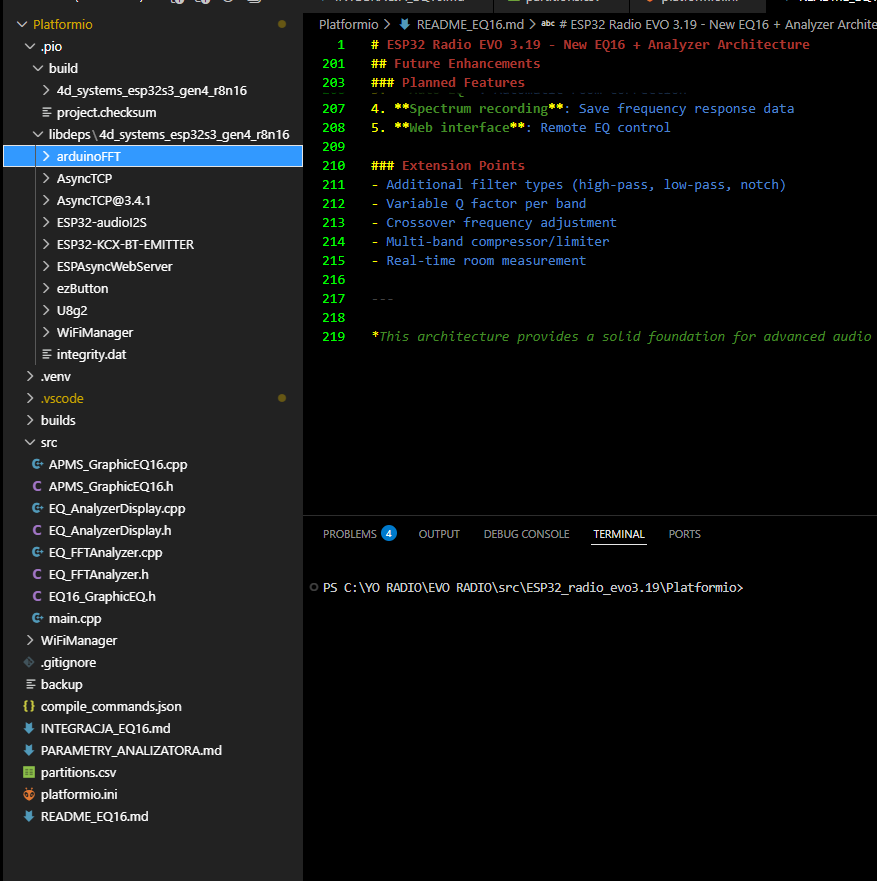
Task: Collapse the src folder
Action: point(30,442)
